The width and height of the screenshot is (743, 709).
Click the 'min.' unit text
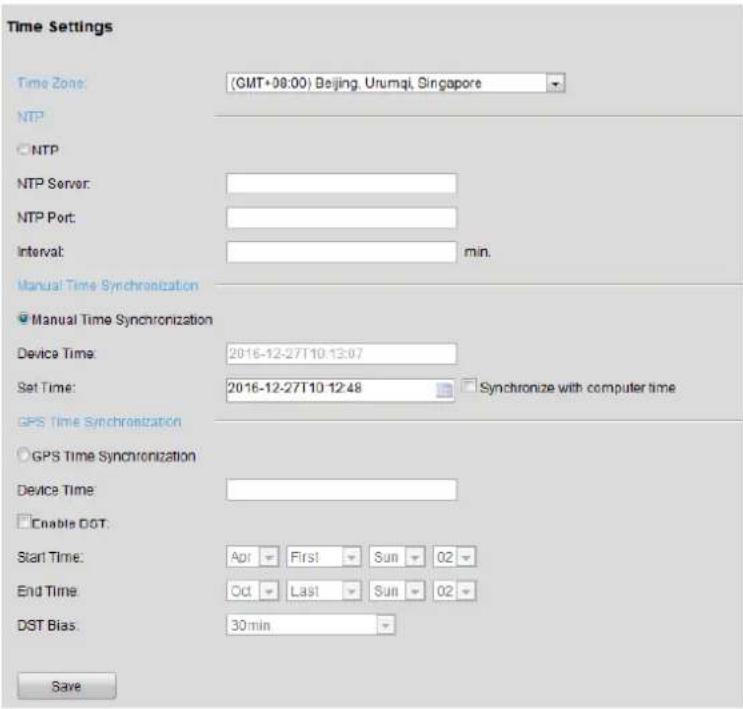coord(477,252)
